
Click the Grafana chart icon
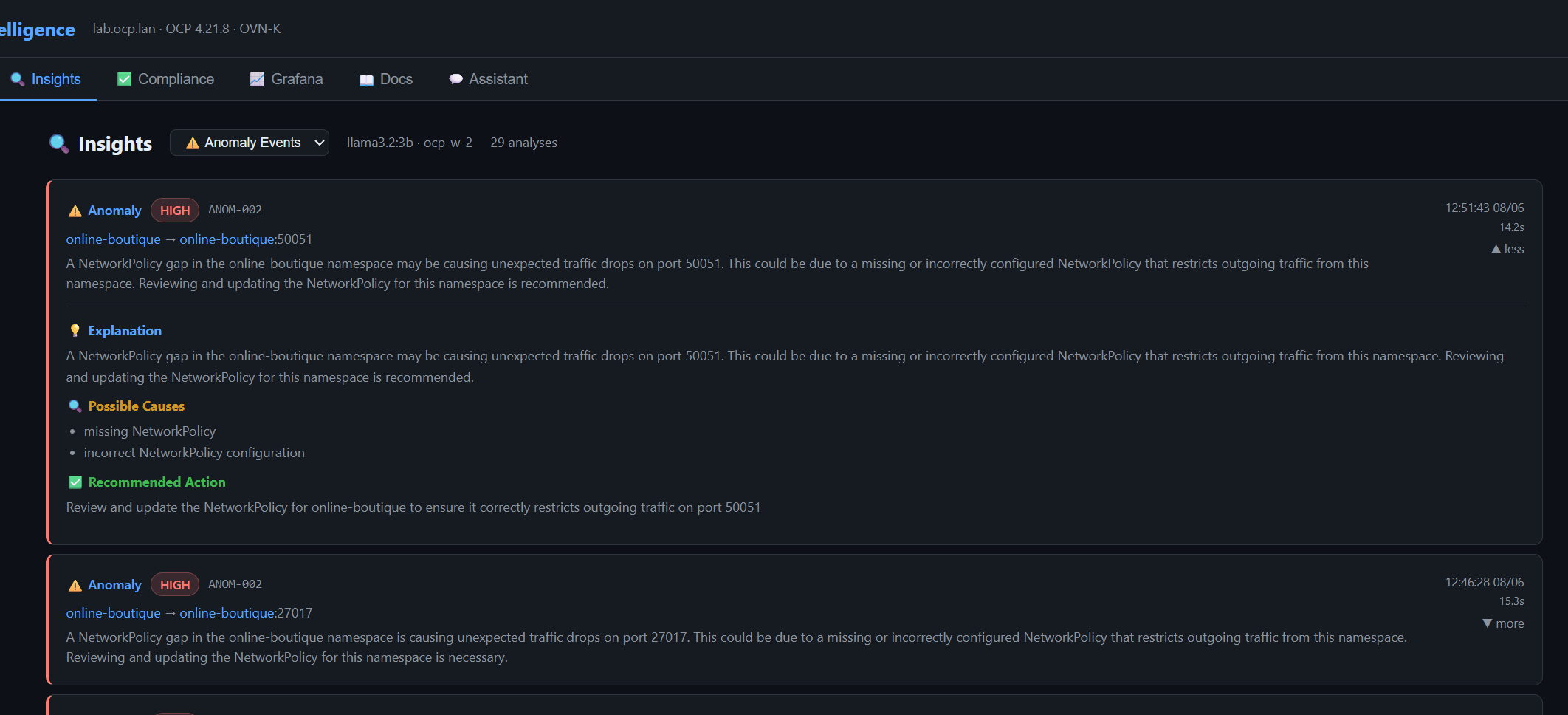click(x=257, y=79)
